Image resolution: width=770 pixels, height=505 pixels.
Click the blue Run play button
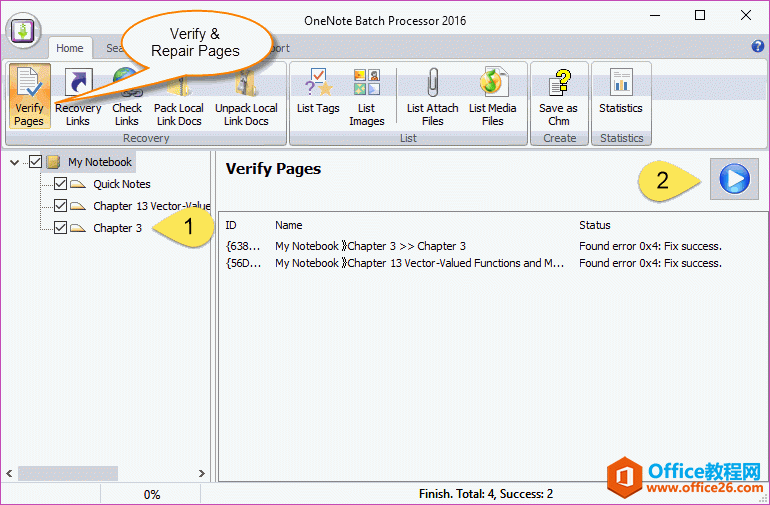click(734, 179)
